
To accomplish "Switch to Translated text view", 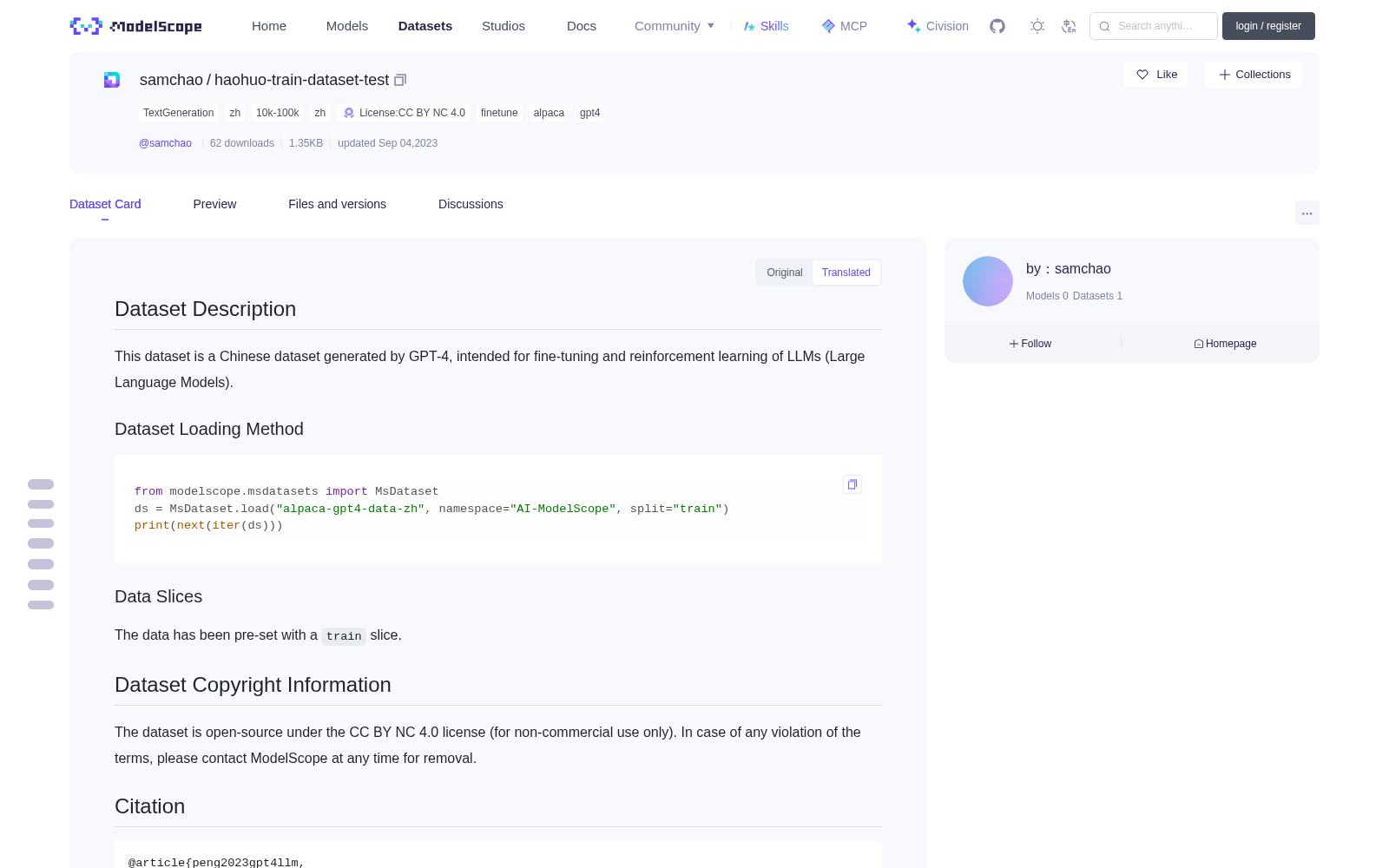I will [x=846, y=273].
